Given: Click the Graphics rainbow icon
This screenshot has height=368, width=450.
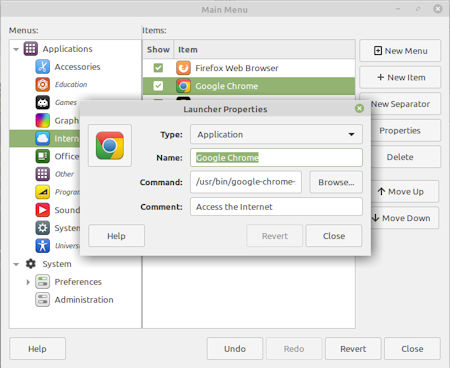Looking at the screenshot, I should [x=43, y=120].
